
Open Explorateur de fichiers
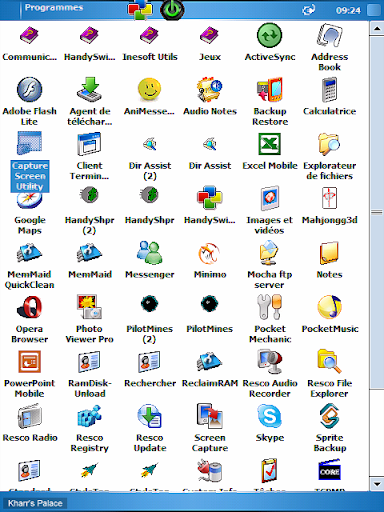click(x=329, y=144)
